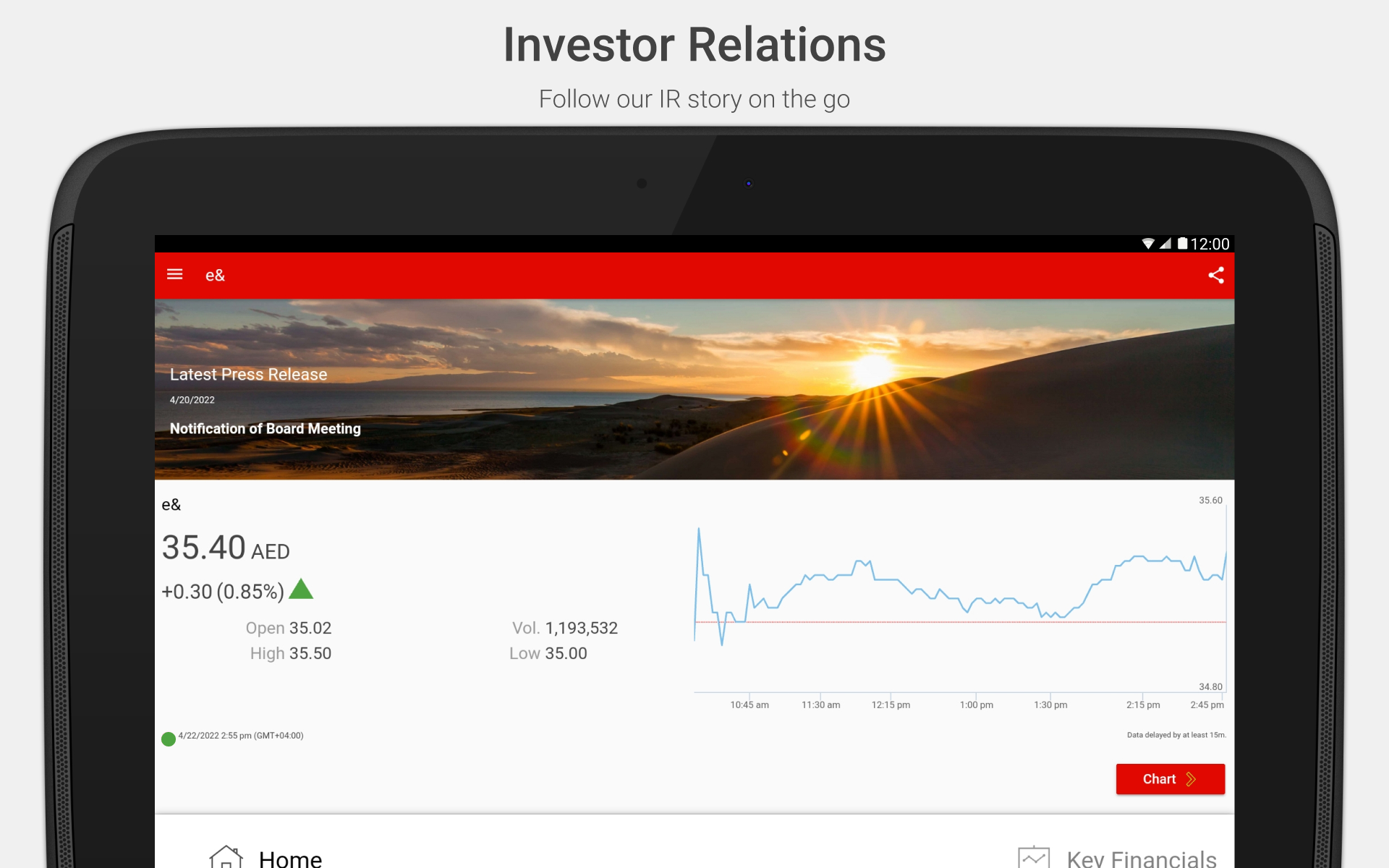Tap the battery status icon
The height and width of the screenshot is (868, 1389).
click(x=1182, y=244)
